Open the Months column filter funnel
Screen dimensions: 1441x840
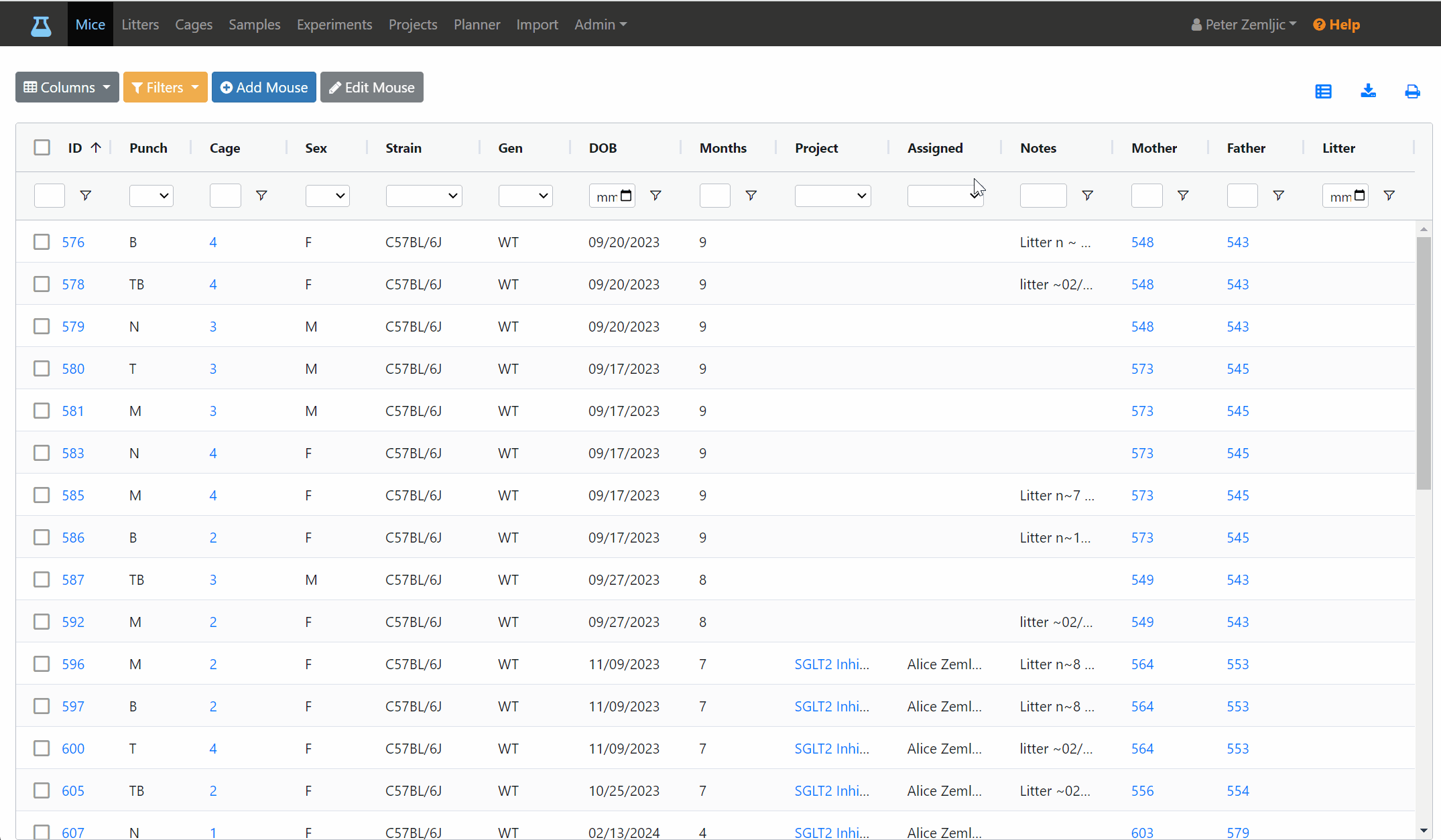click(x=751, y=196)
